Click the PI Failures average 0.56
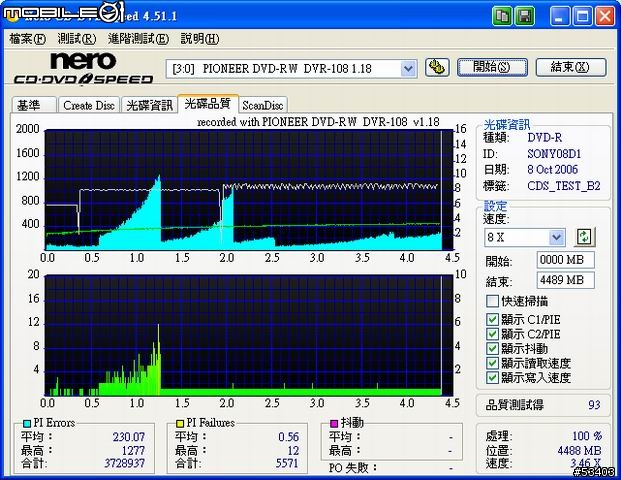The height and width of the screenshot is (480, 621). point(288,437)
